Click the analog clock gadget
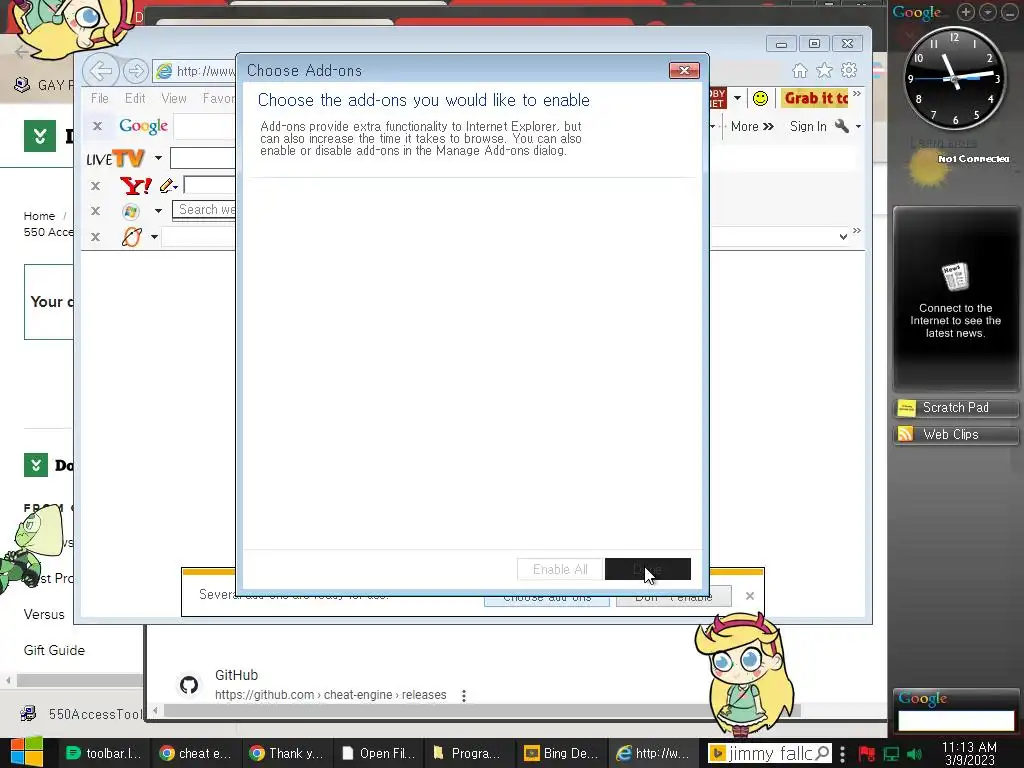This screenshot has height=768, width=1024. point(954,78)
